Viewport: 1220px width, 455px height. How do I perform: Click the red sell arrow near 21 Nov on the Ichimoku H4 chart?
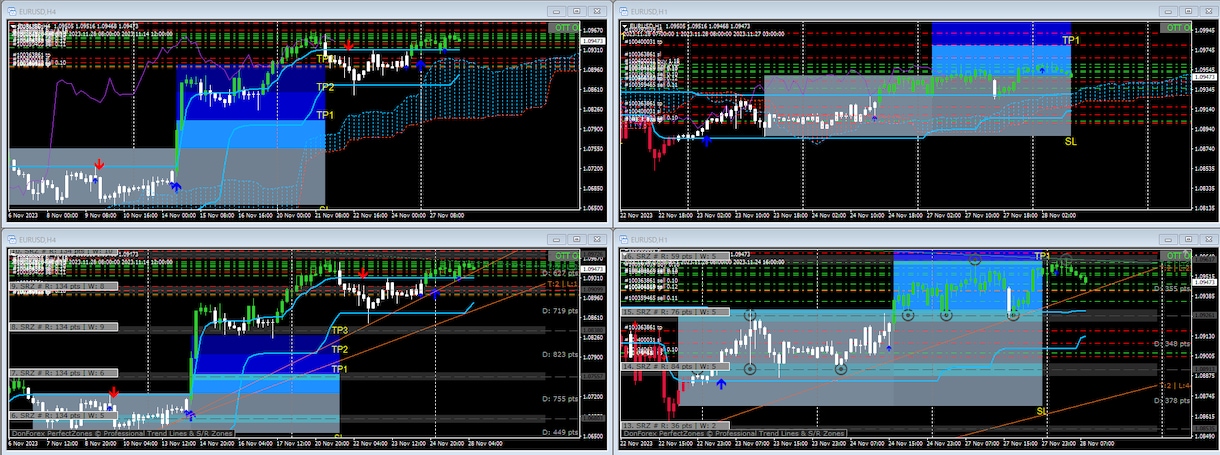coord(348,46)
